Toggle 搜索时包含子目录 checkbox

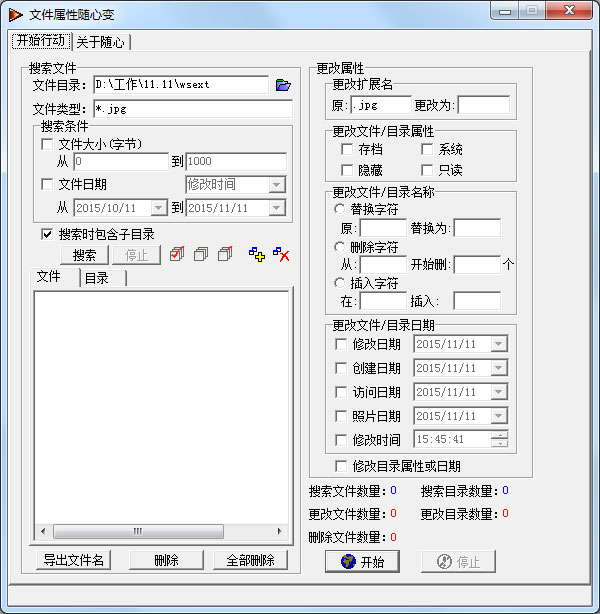tap(47, 234)
